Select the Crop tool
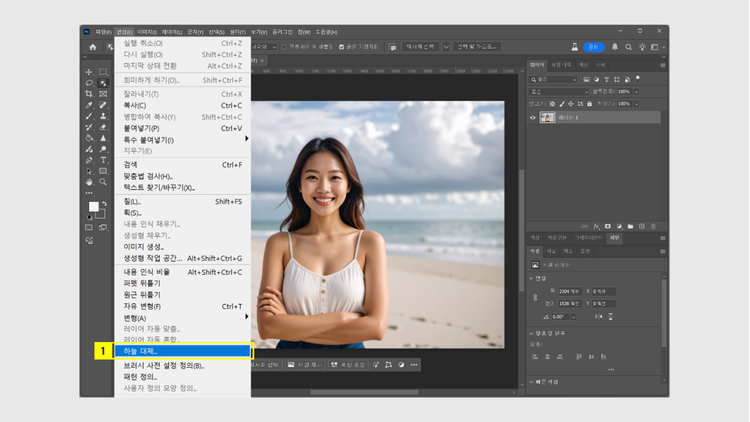The width and height of the screenshot is (750, 422). coord(90,94)
